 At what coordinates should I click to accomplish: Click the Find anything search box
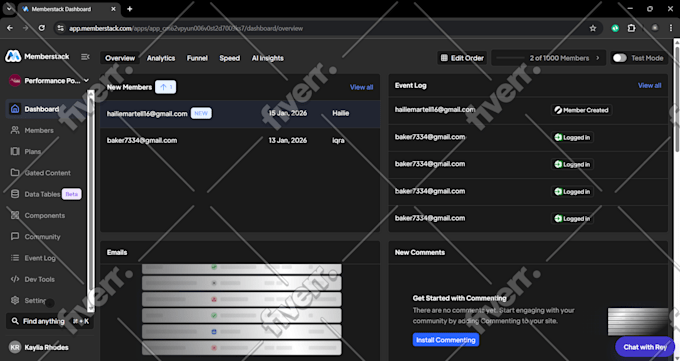point(49,321)
